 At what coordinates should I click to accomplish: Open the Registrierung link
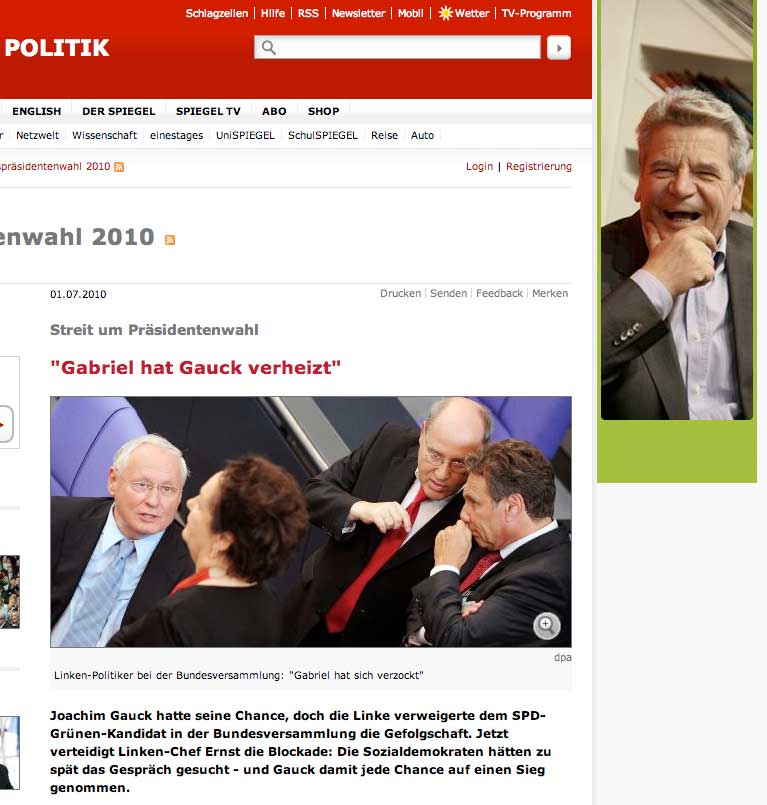pyautogui.click(x=539, y=166)
